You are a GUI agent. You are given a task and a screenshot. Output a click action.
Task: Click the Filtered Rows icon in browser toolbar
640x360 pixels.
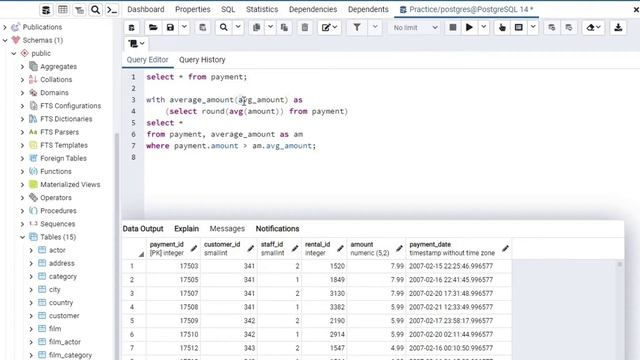[79, 9]
